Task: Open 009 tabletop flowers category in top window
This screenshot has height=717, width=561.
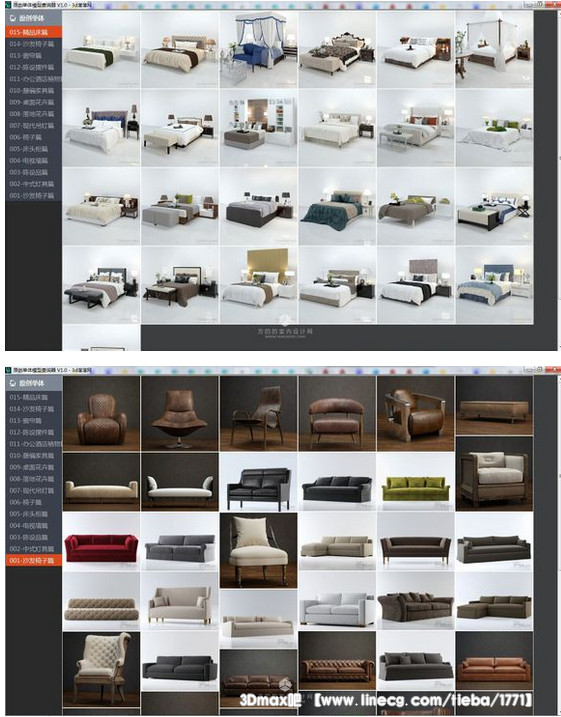Action: (33, 102)
